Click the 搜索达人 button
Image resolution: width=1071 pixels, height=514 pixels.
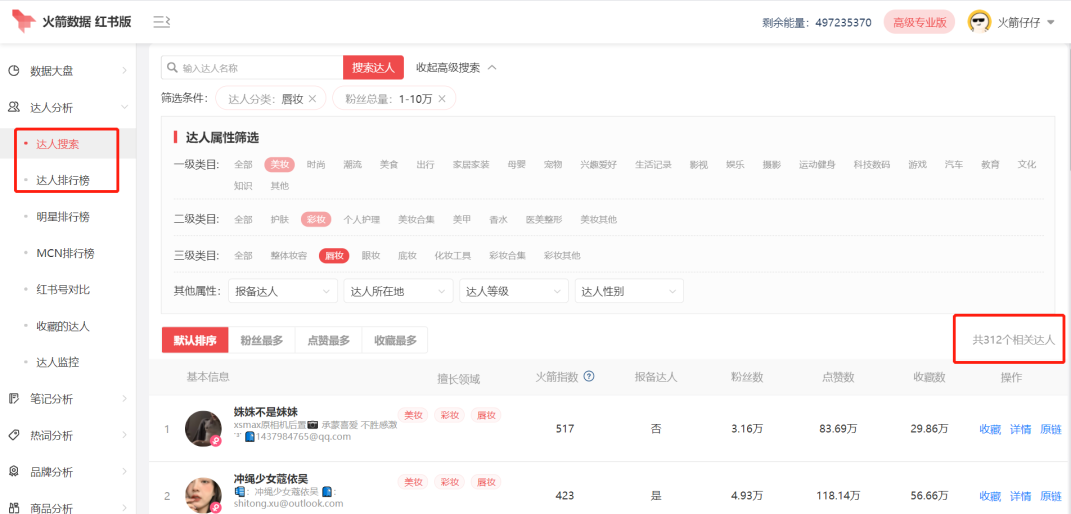(373, 68)
